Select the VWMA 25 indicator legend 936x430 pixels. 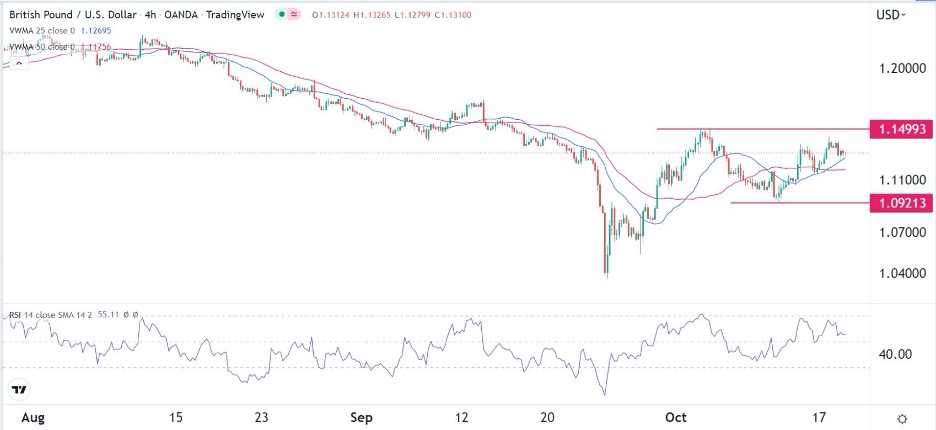pyautogui.click(x=36, y=29)
